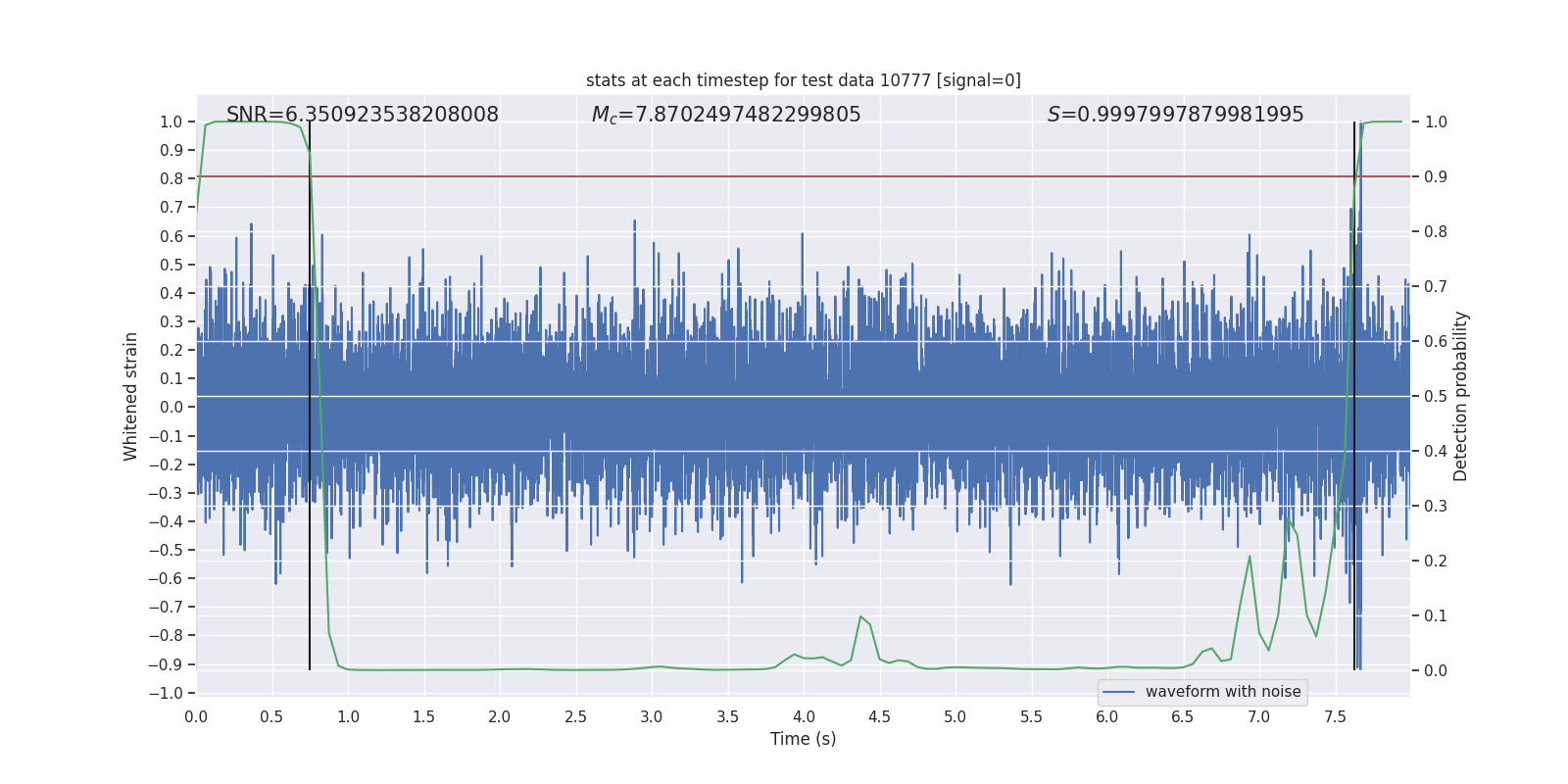Click the 2.5 tick label on time axis
The width and height of the screenshot is (1568, 784).
coord(575,716)
